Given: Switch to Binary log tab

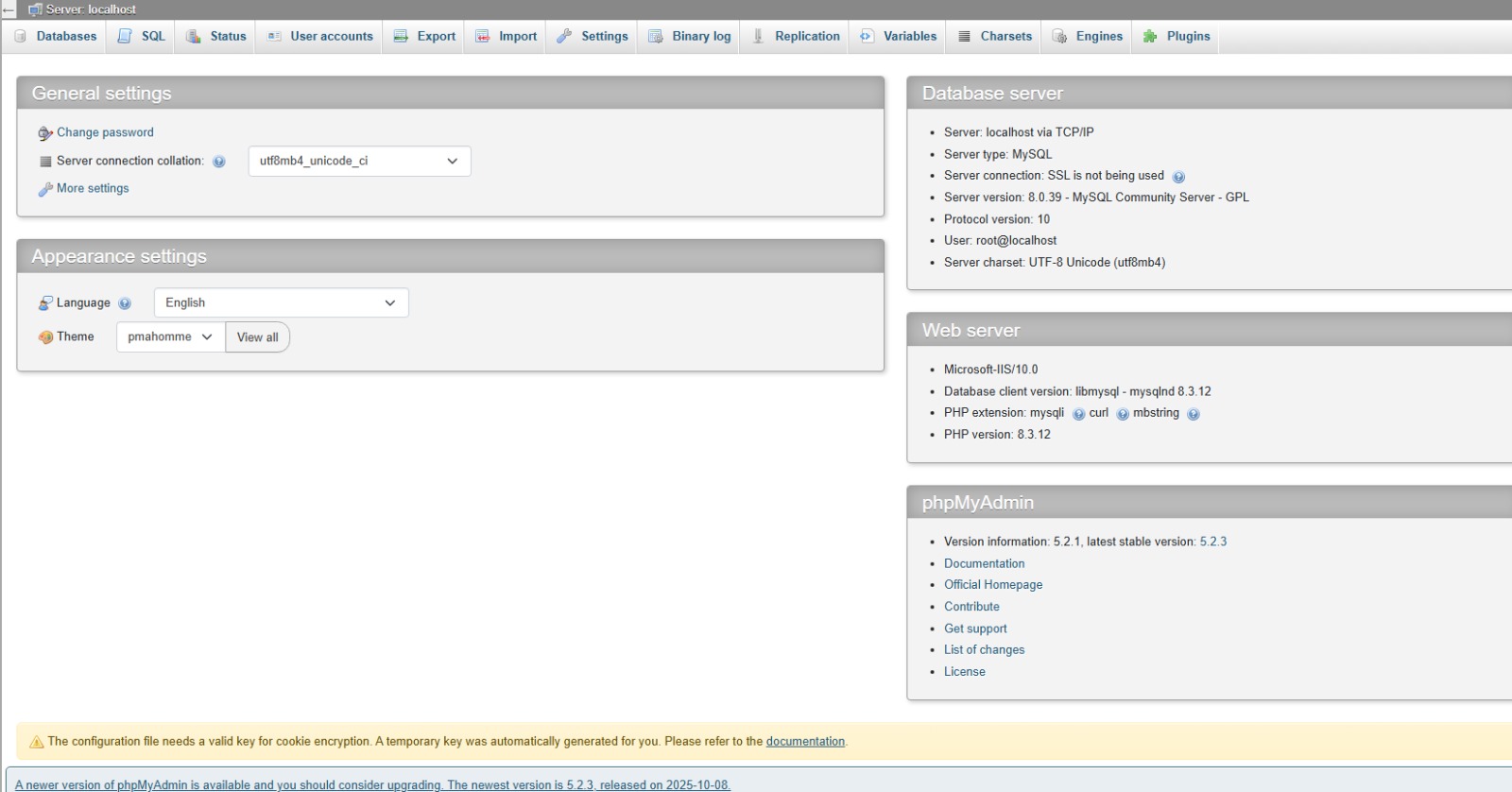Looking at the screenshot, I should tap(689, 36).
